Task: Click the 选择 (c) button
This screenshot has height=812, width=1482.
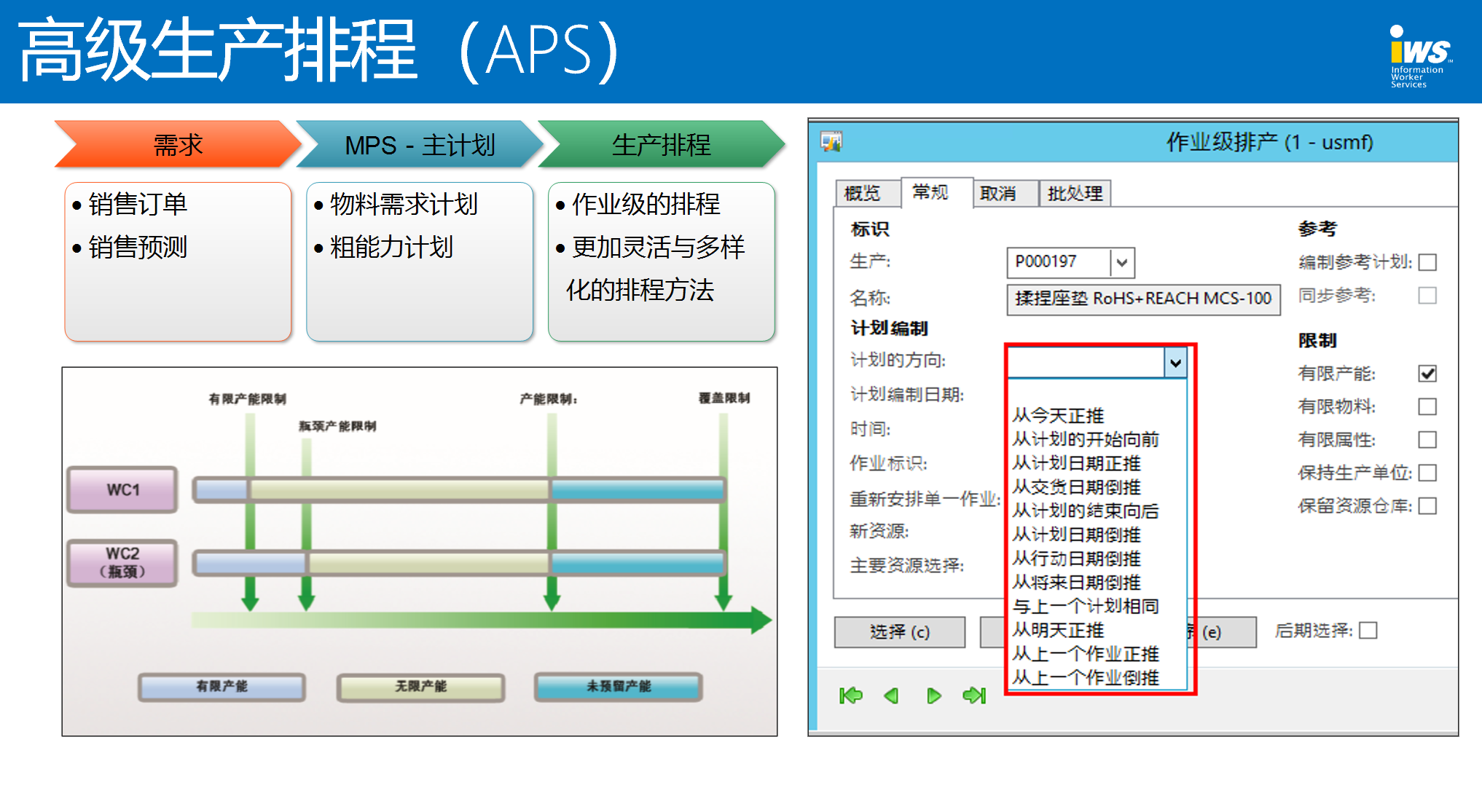Action: (x=900, y=632)
